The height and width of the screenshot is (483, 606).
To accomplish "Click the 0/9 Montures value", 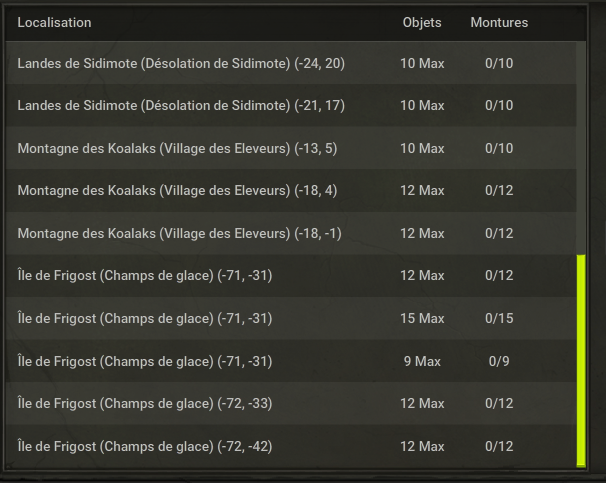I will coord(499,361).
